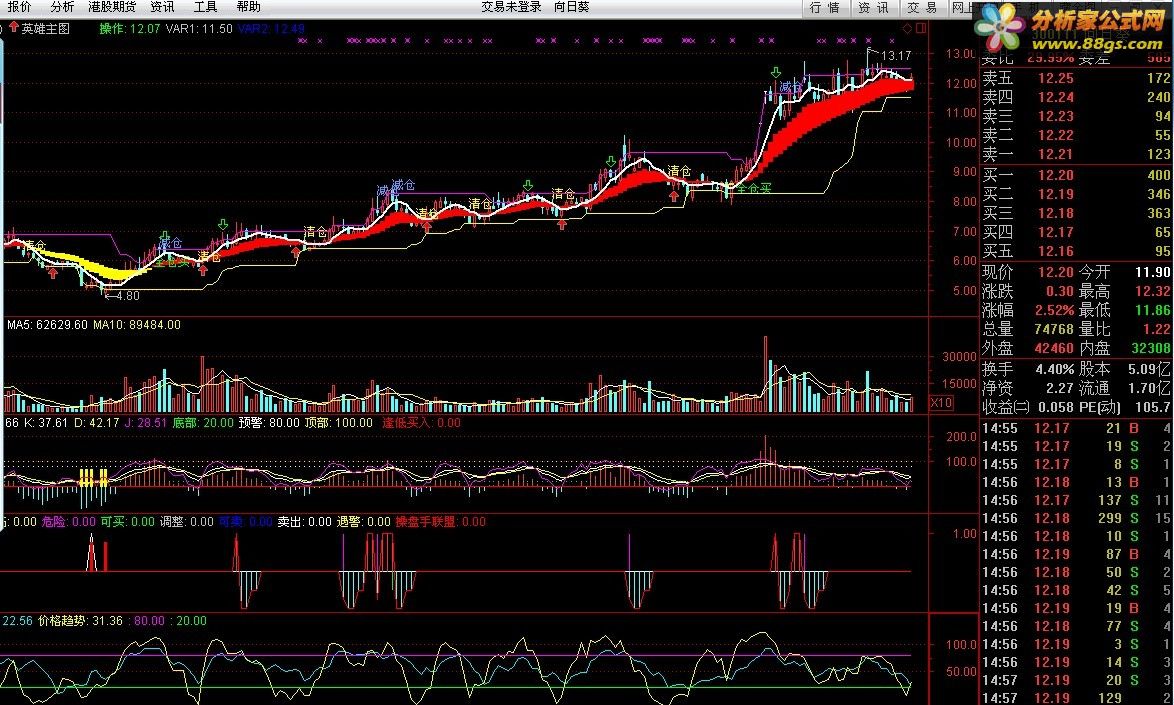Click the 卖三 12.23 order row
This screenshot has height=705, width=1174.
click(x=1076, y=116)
